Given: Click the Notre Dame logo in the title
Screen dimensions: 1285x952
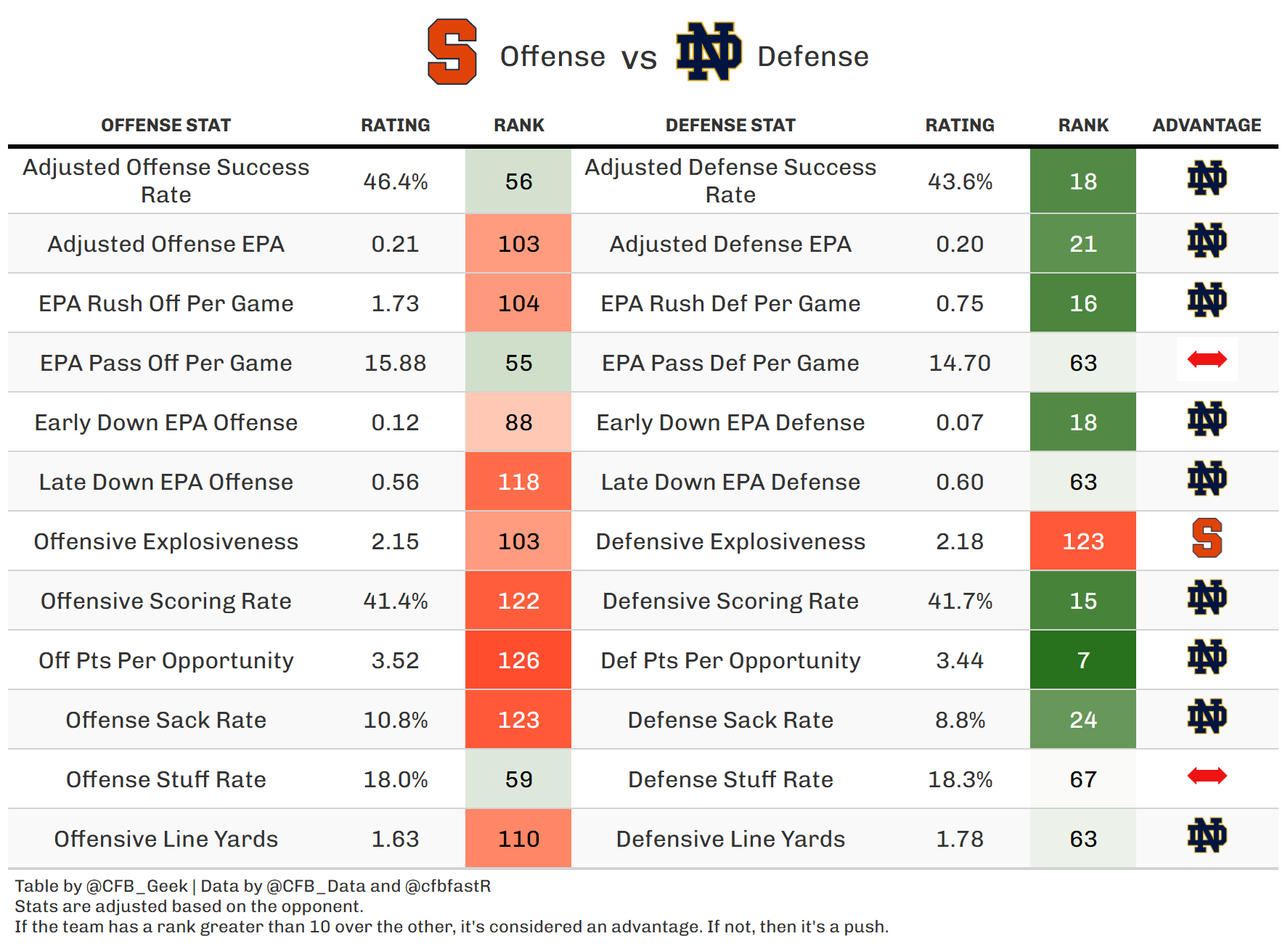Looking at the screenshot, I should point(709,52).
